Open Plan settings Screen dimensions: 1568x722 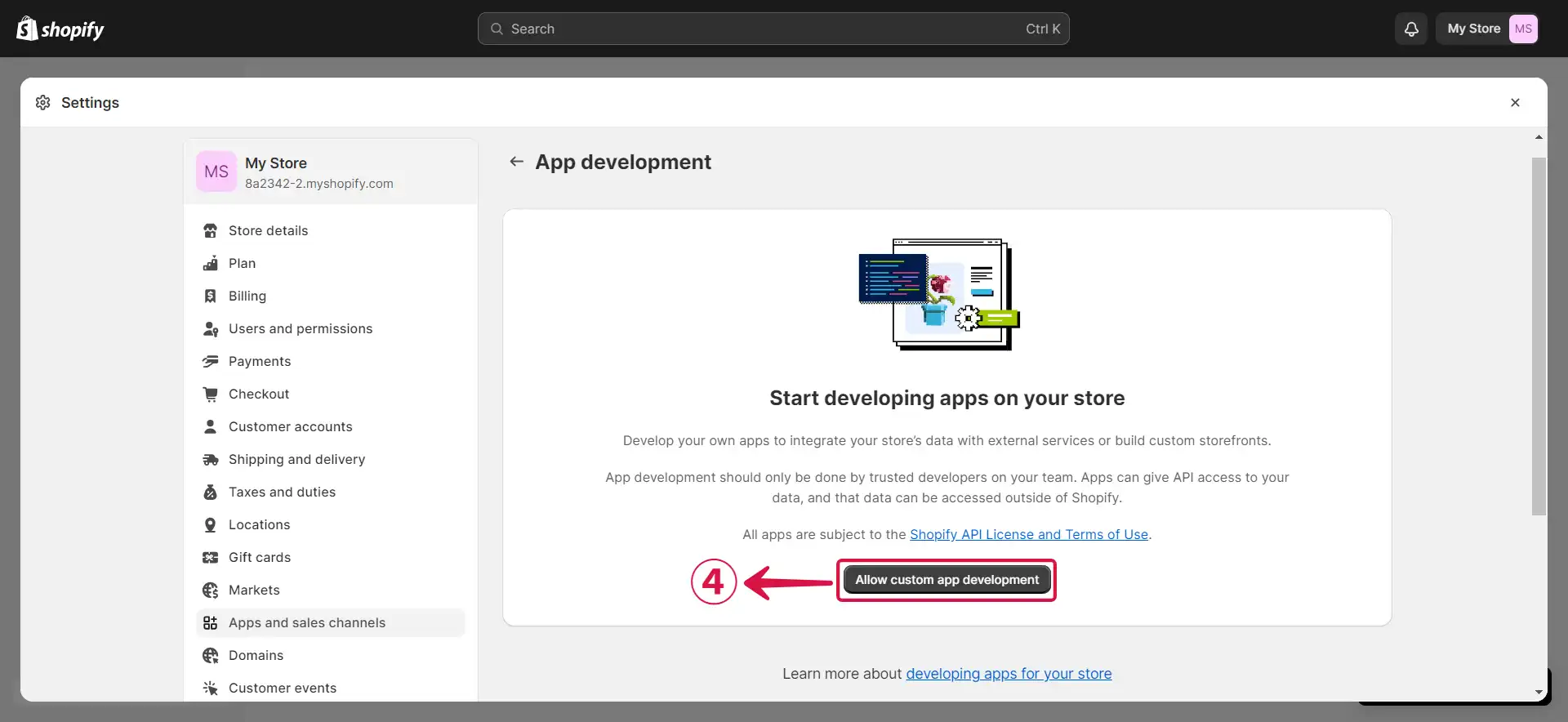pyautogui.click(x=331, y=263)
